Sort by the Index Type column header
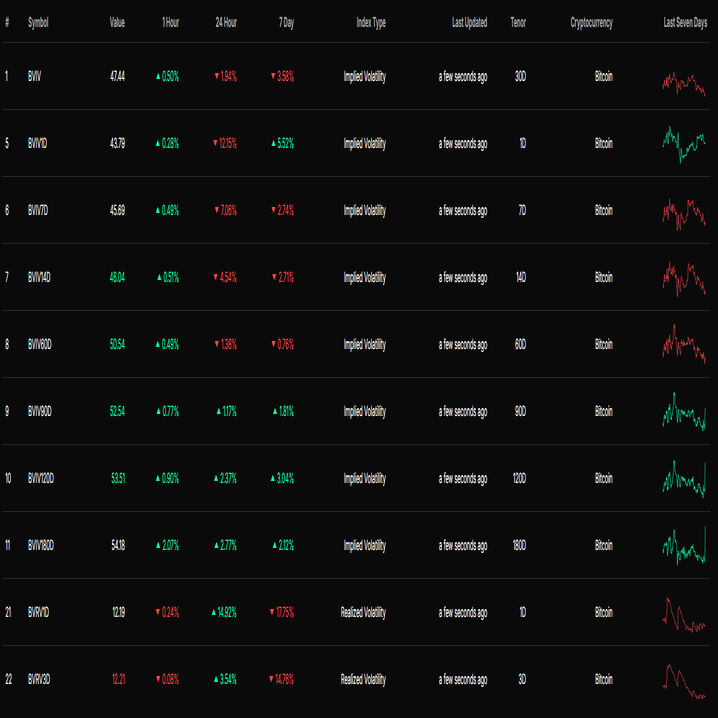Viewport: 718px width, 718px height. click(x=371, y=22)
